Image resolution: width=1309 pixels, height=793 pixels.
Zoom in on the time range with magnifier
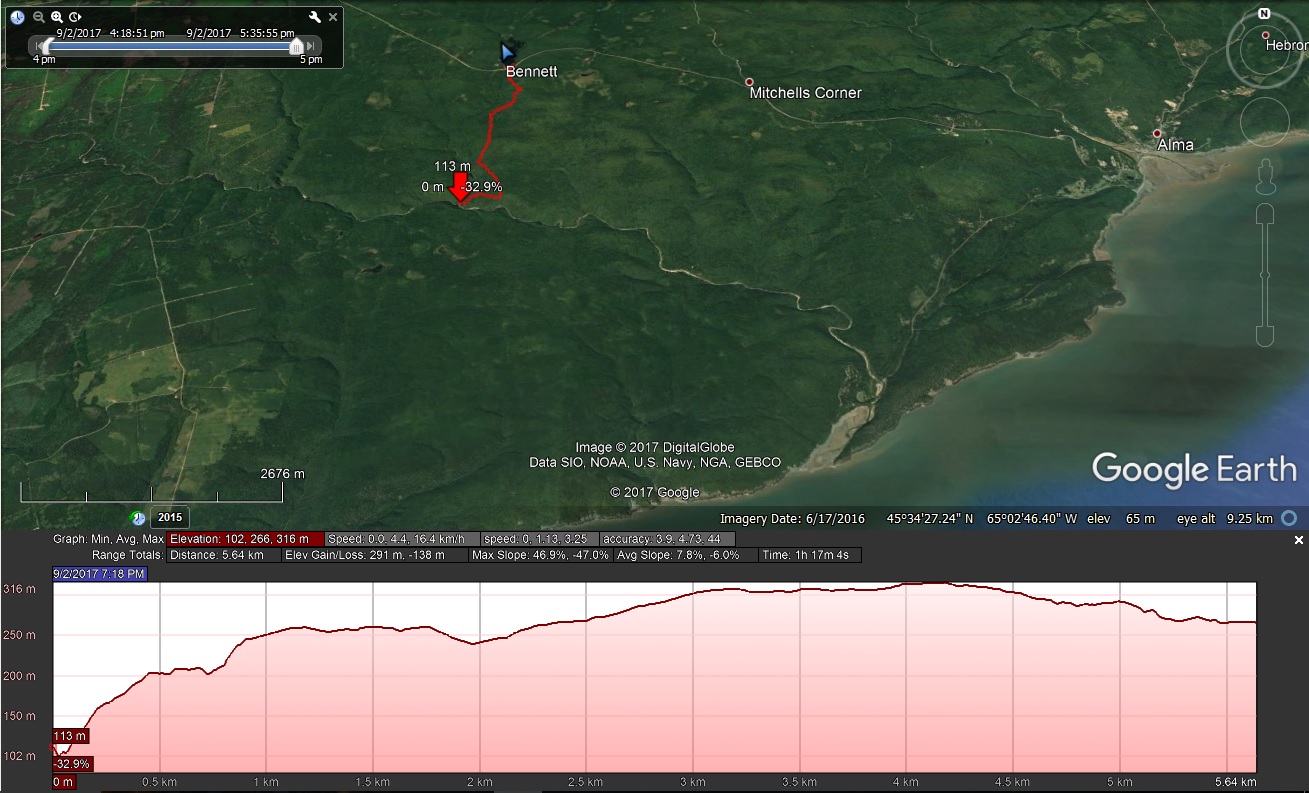pyautogui.click(x=56, y=17)
